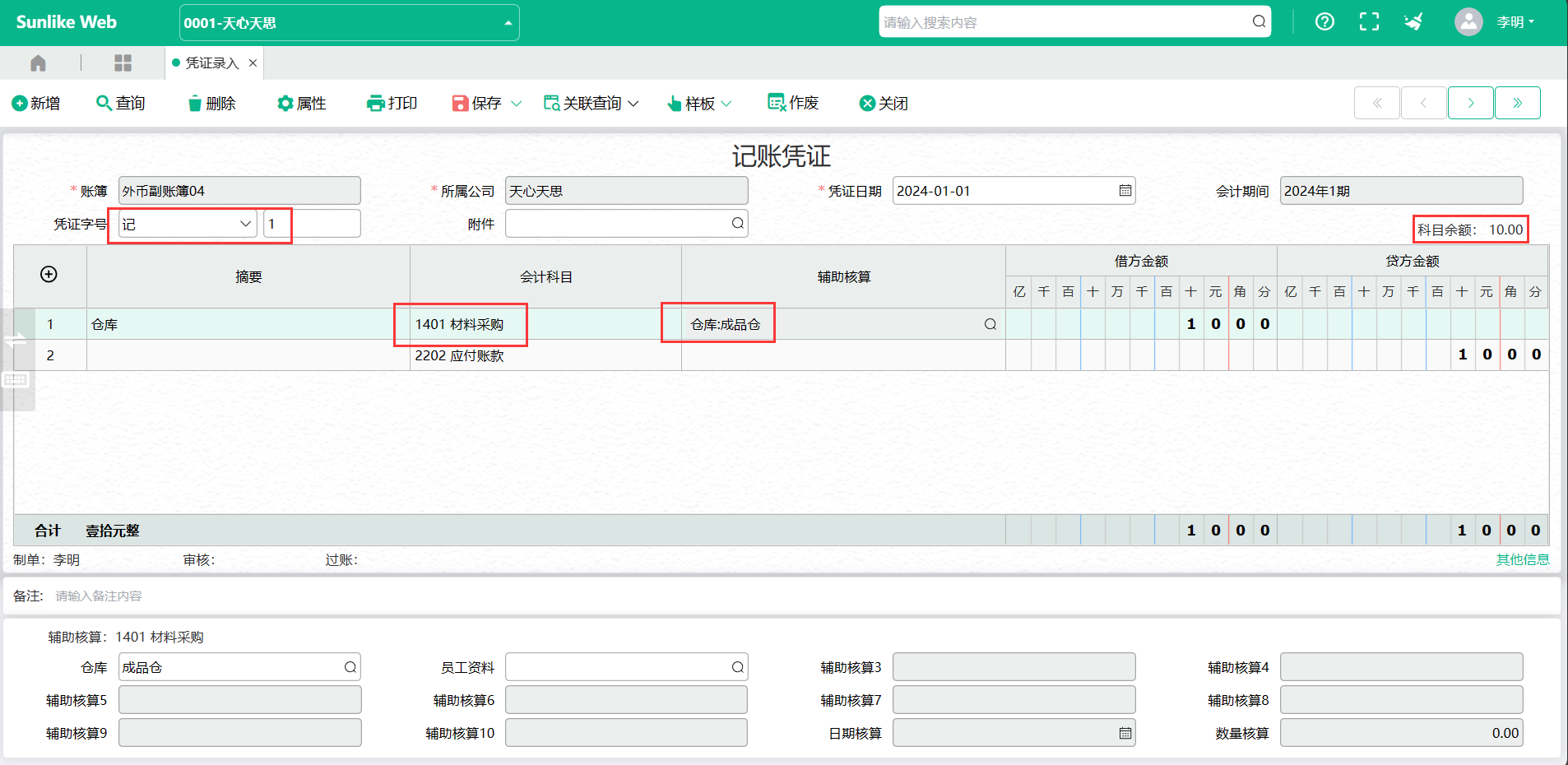Click the voucher number field
The width and height of the screenshot is (1568, 765).
click(x=312, y=224)
